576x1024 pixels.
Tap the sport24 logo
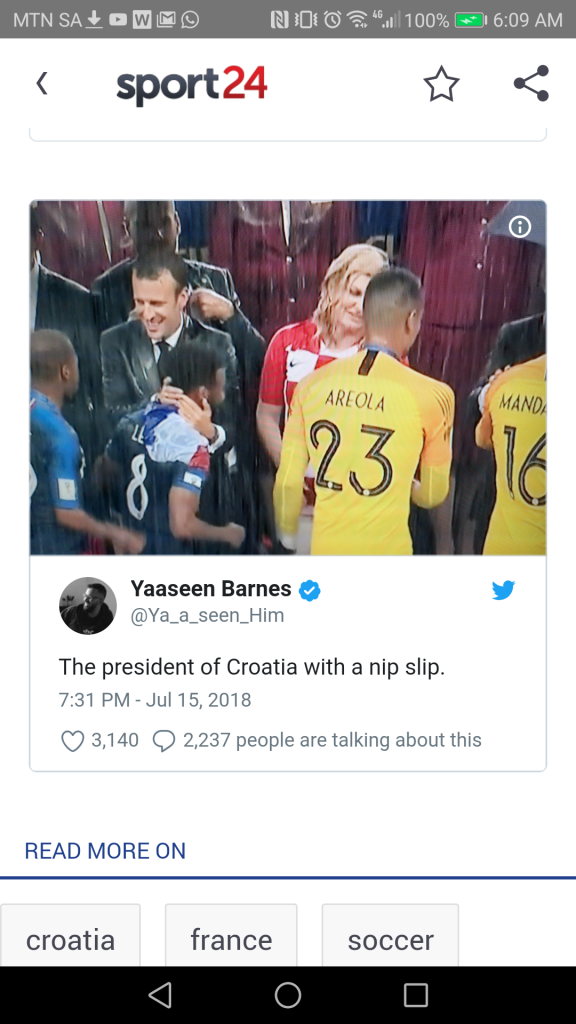tap(192, 86)
